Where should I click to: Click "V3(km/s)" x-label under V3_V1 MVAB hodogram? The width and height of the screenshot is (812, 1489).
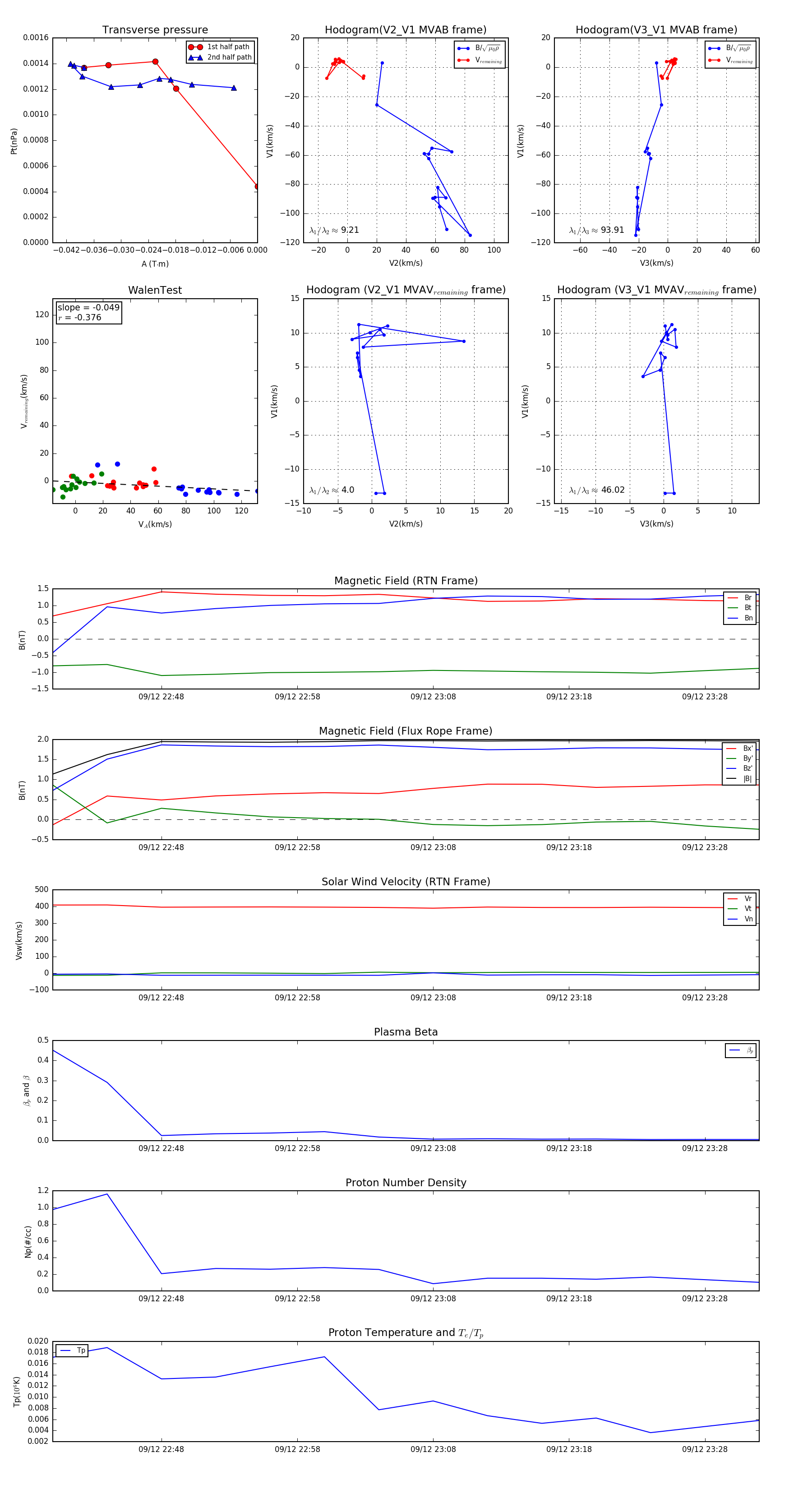(656, 263)
